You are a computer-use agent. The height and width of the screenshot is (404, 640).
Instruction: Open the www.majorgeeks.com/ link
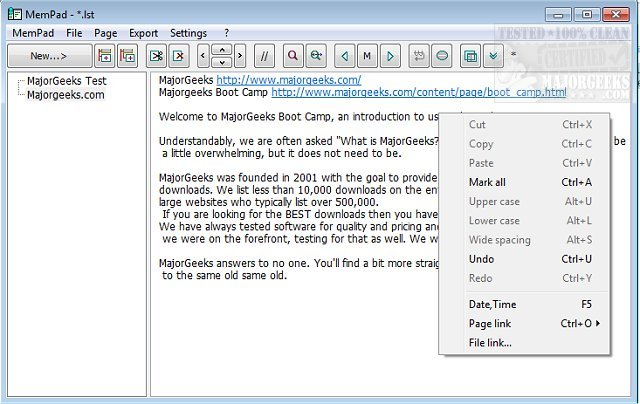coord(289,80)
